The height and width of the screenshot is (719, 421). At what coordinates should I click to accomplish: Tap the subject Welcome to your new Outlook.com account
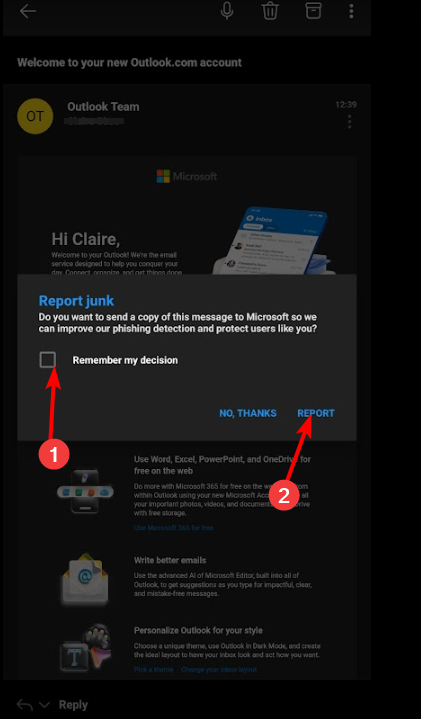pos(129,62)
